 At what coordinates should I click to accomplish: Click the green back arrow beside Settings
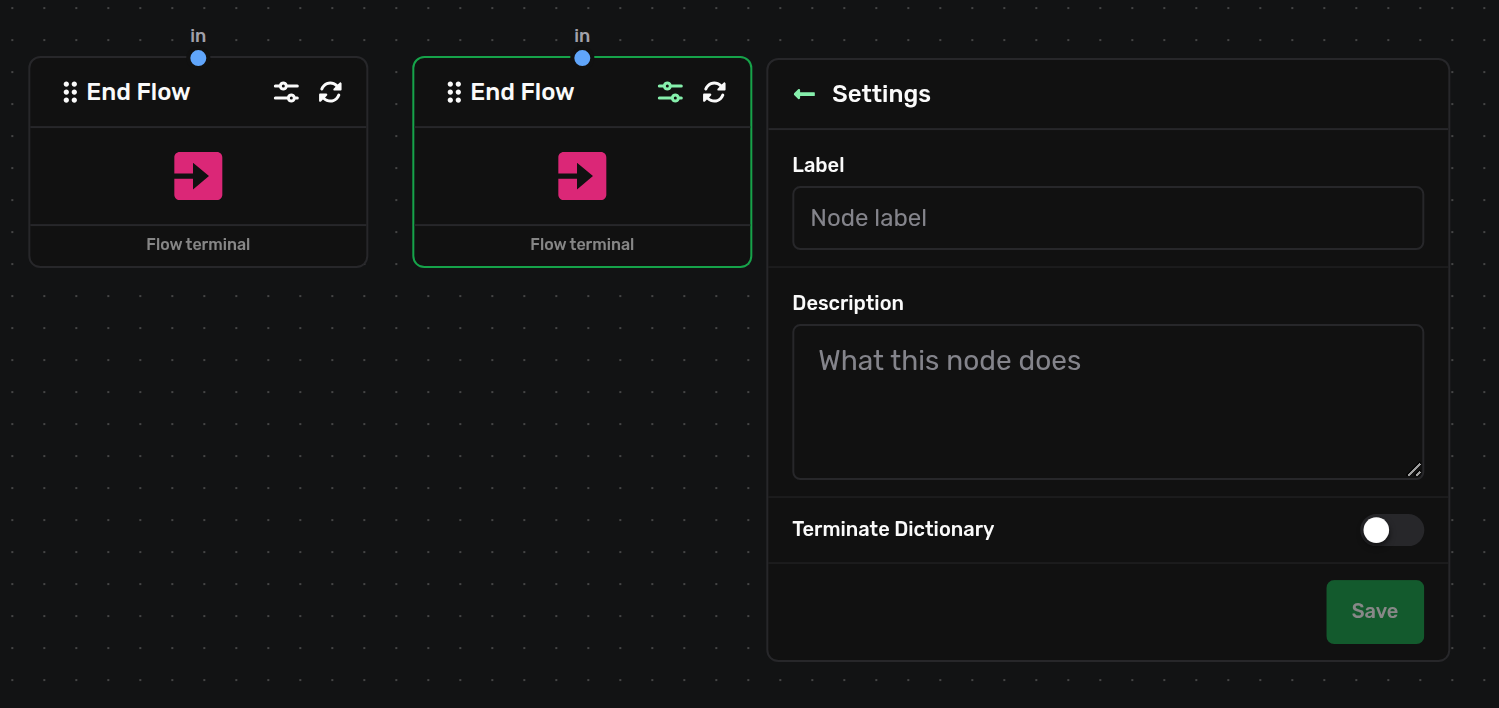click(804, 94)
